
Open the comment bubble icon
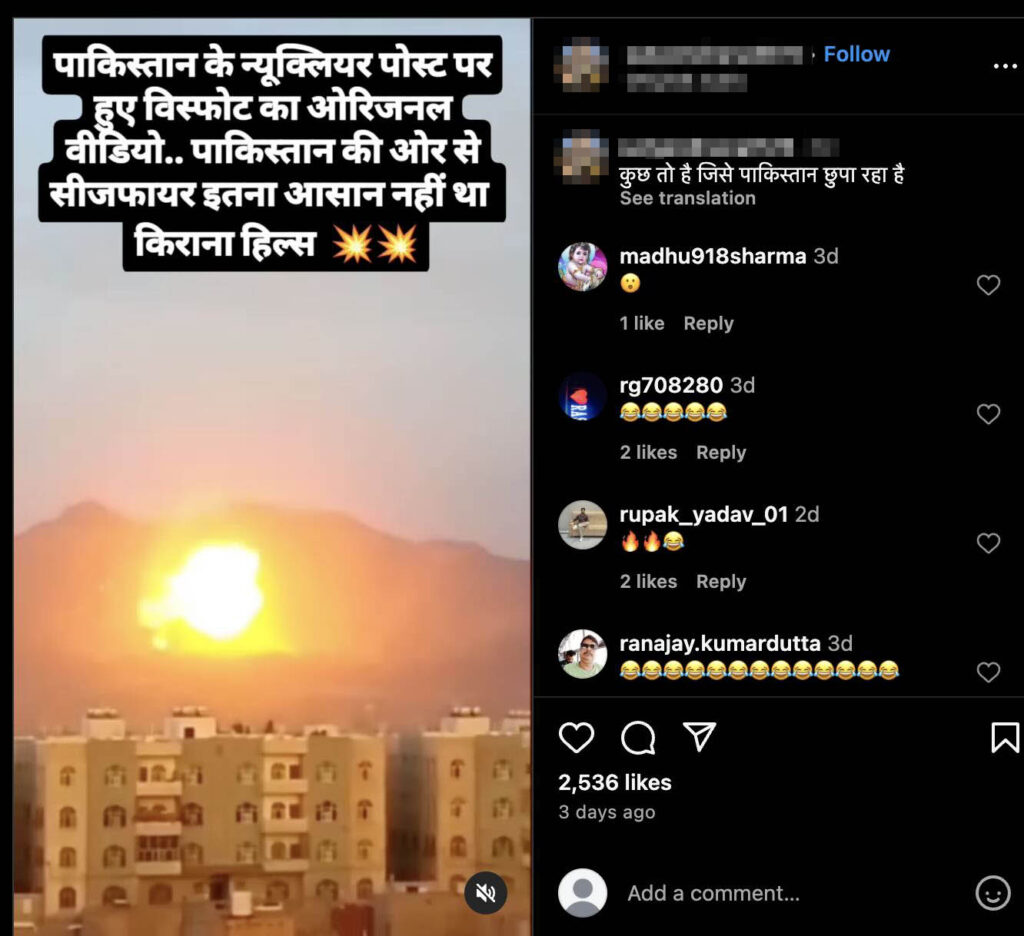[638, 737]
